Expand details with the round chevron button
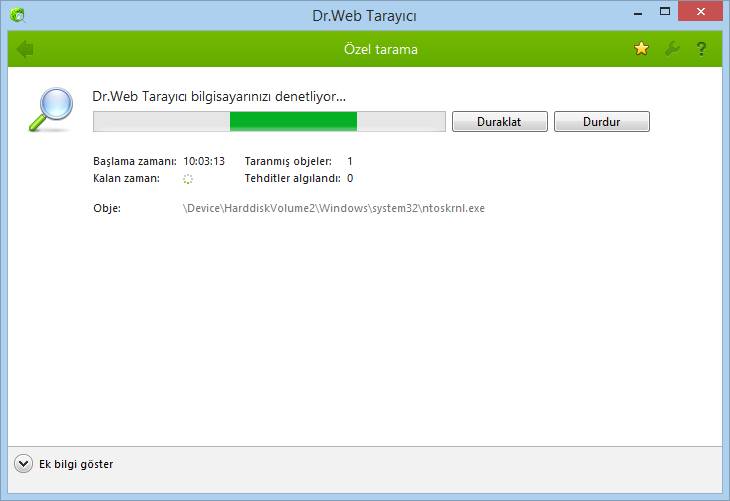Image resolution: width=730 pixels, height=501 pixels. tap(24, 464)
